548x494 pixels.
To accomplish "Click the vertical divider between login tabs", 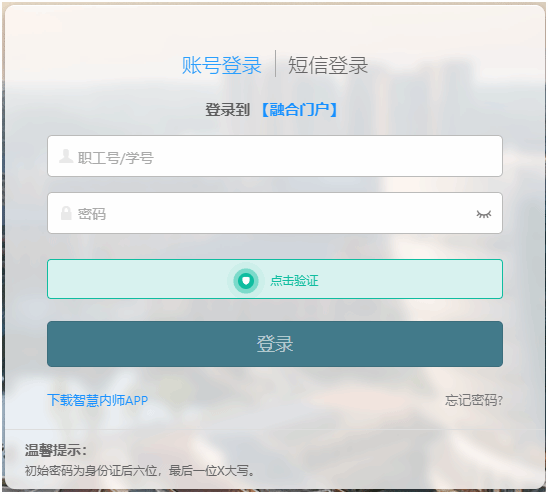I will click(275, 63).
